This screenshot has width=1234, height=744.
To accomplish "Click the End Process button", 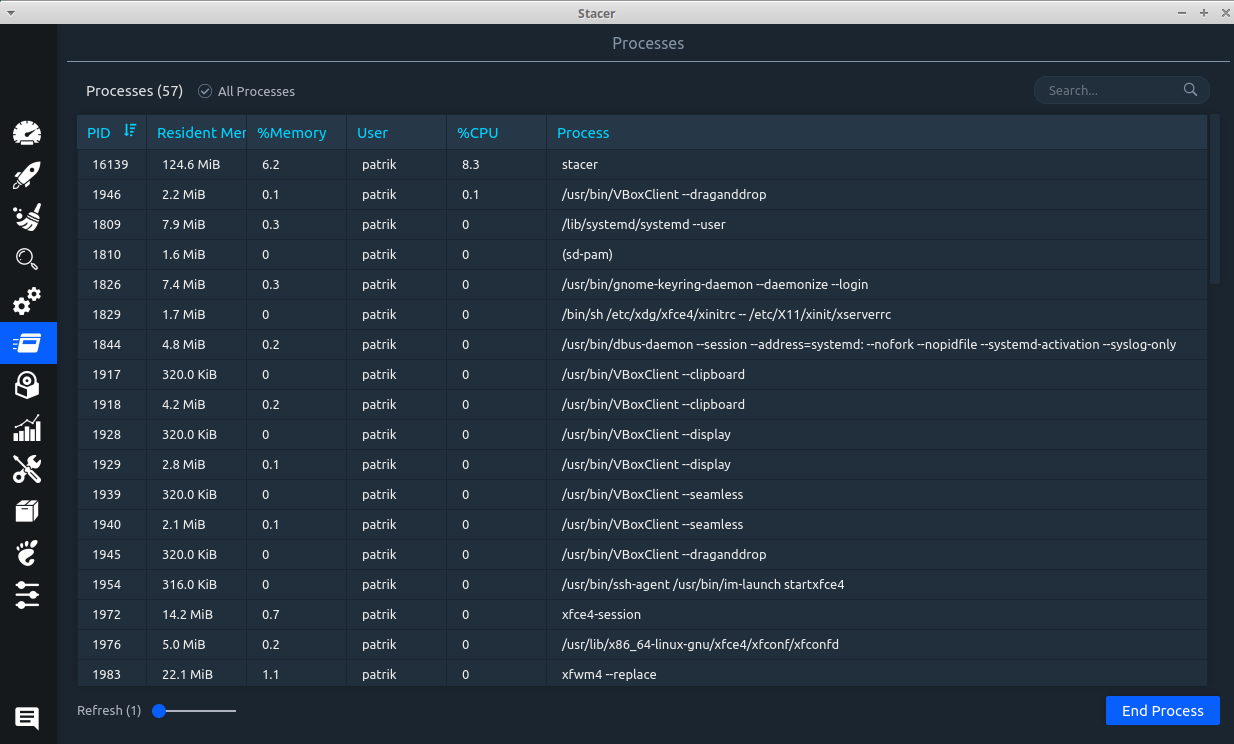I will [x=1162, y=711].
